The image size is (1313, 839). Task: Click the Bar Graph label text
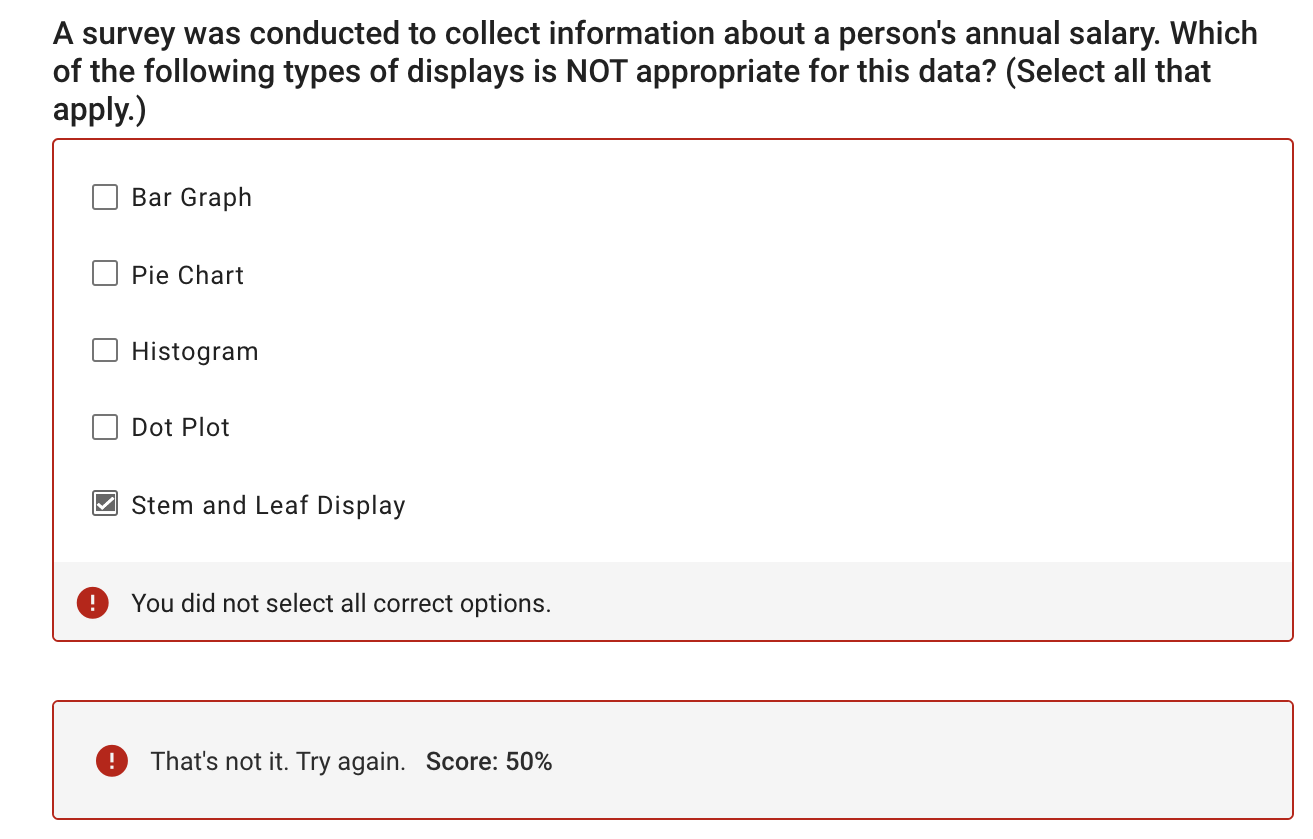(x=191, y=197)
